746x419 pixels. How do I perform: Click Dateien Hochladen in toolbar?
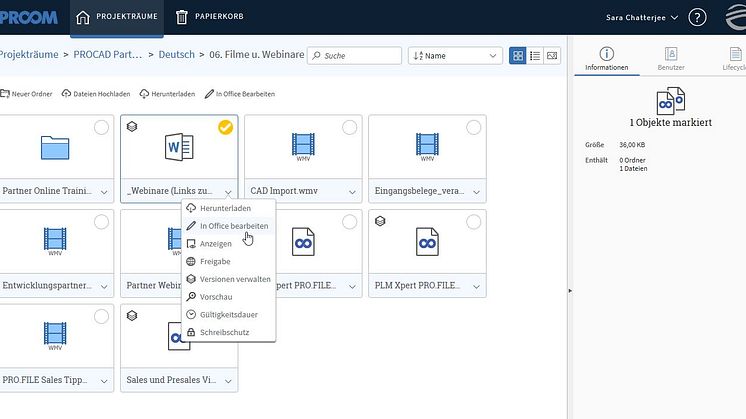tap(96, 94)
